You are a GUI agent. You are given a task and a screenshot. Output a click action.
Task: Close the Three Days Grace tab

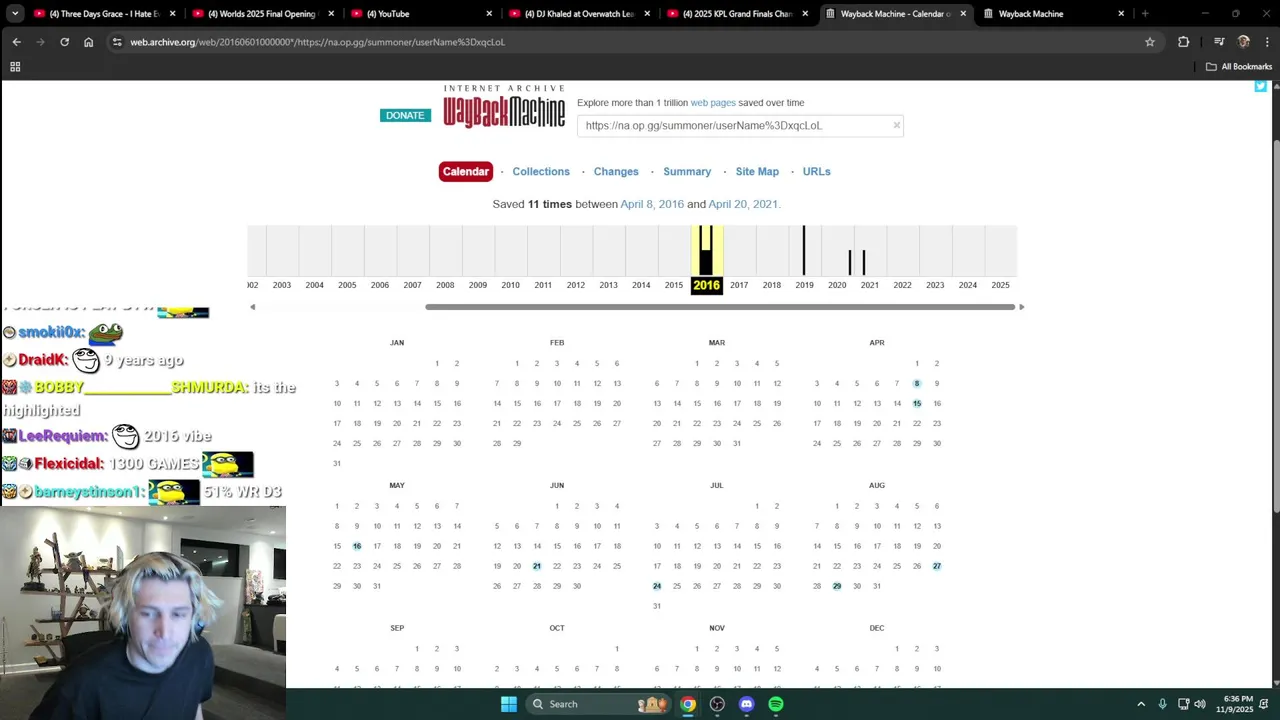(173, 14)
